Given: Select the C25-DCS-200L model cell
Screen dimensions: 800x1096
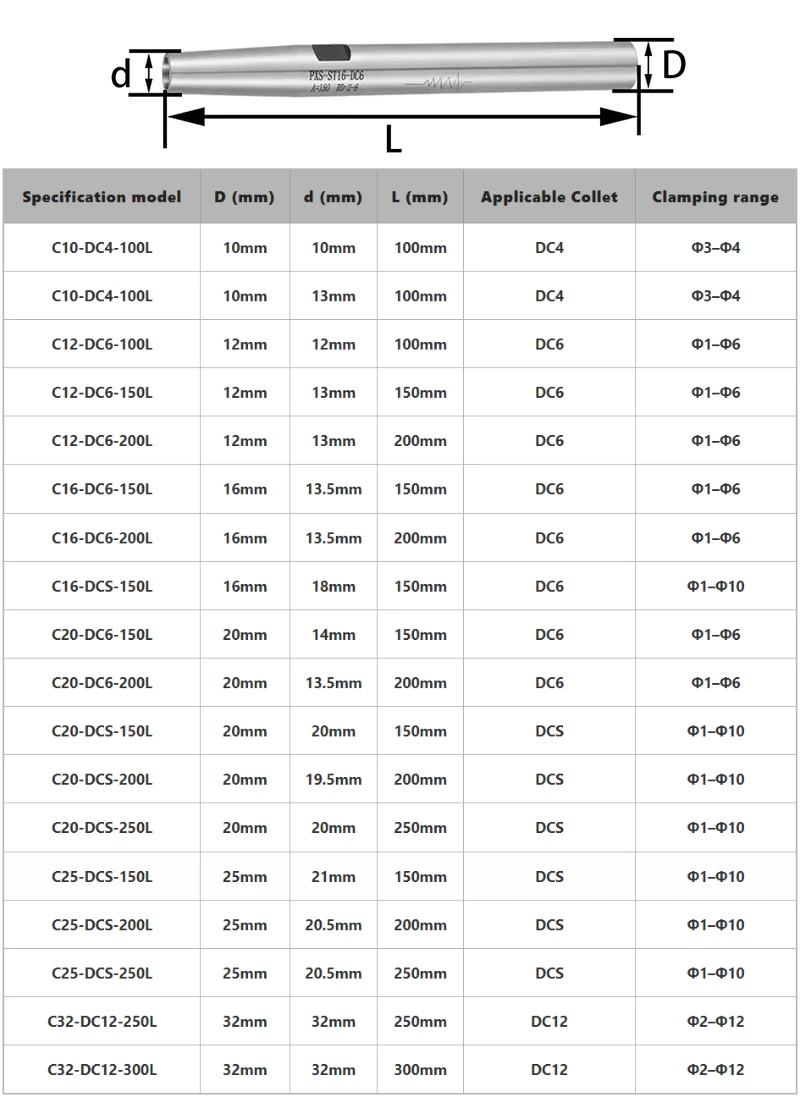Looking at the screenshot, I should tap(102, 925).
